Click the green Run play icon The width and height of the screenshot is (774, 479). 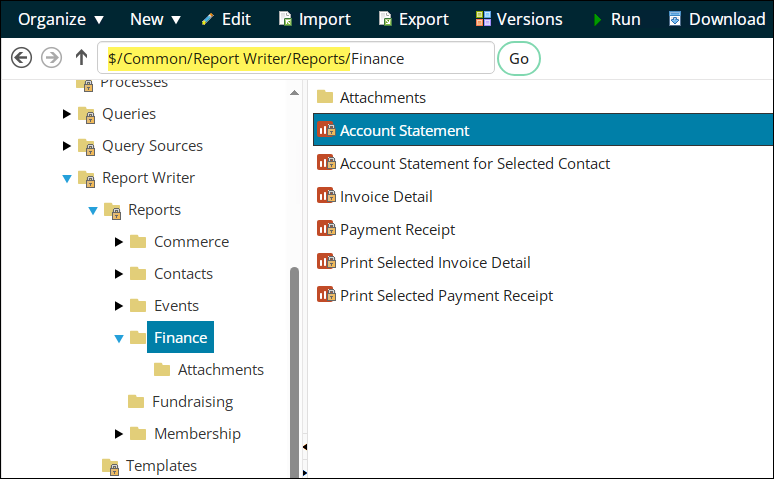point(597,19)
